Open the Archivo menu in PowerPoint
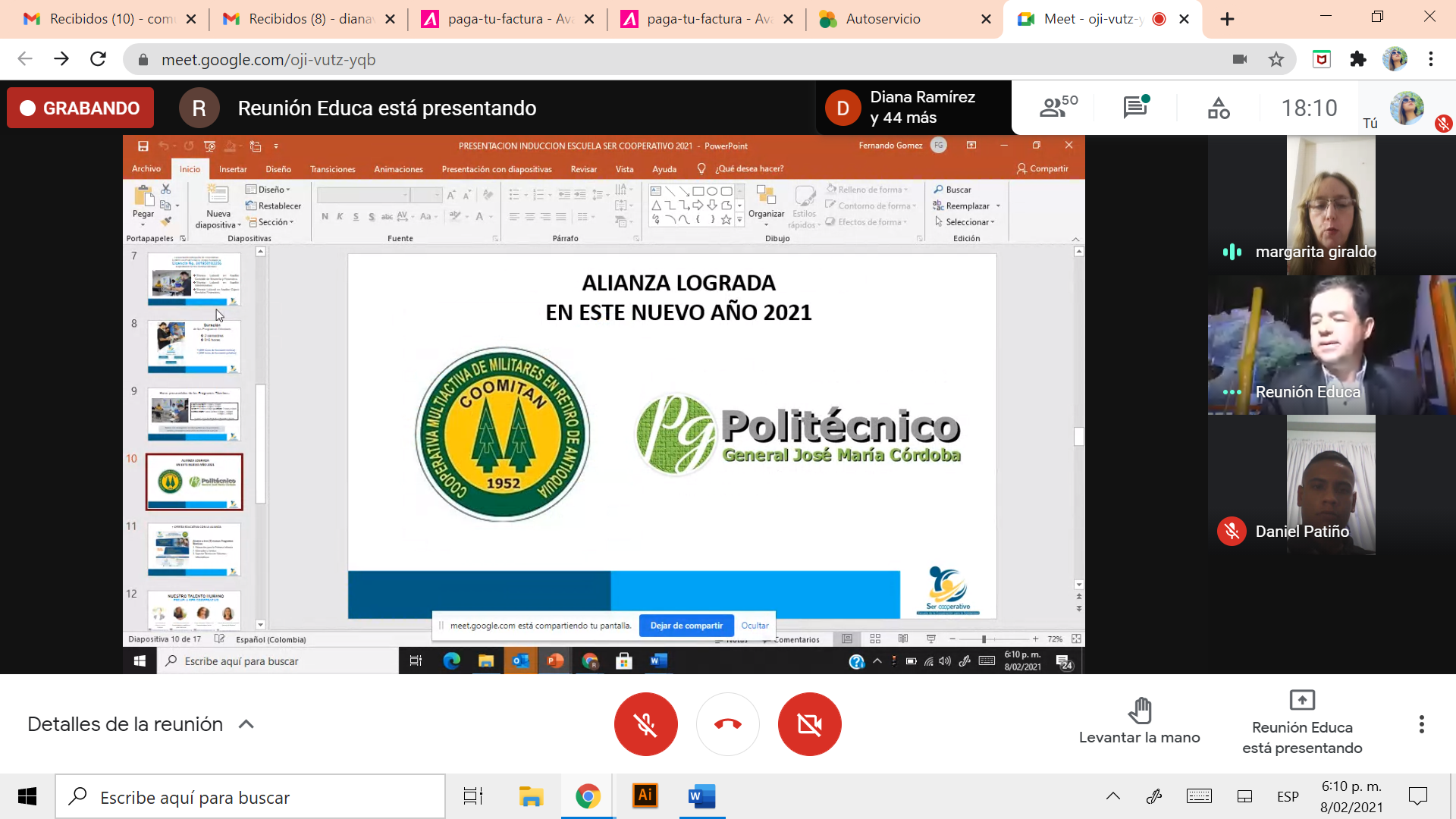 point(146,168)
